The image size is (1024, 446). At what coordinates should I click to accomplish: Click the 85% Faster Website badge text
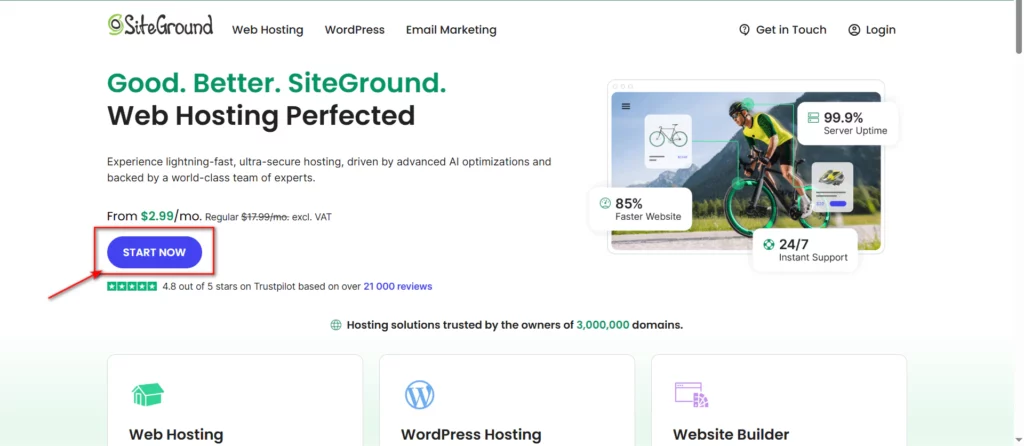pyautogui.click(x=648, y=210)
